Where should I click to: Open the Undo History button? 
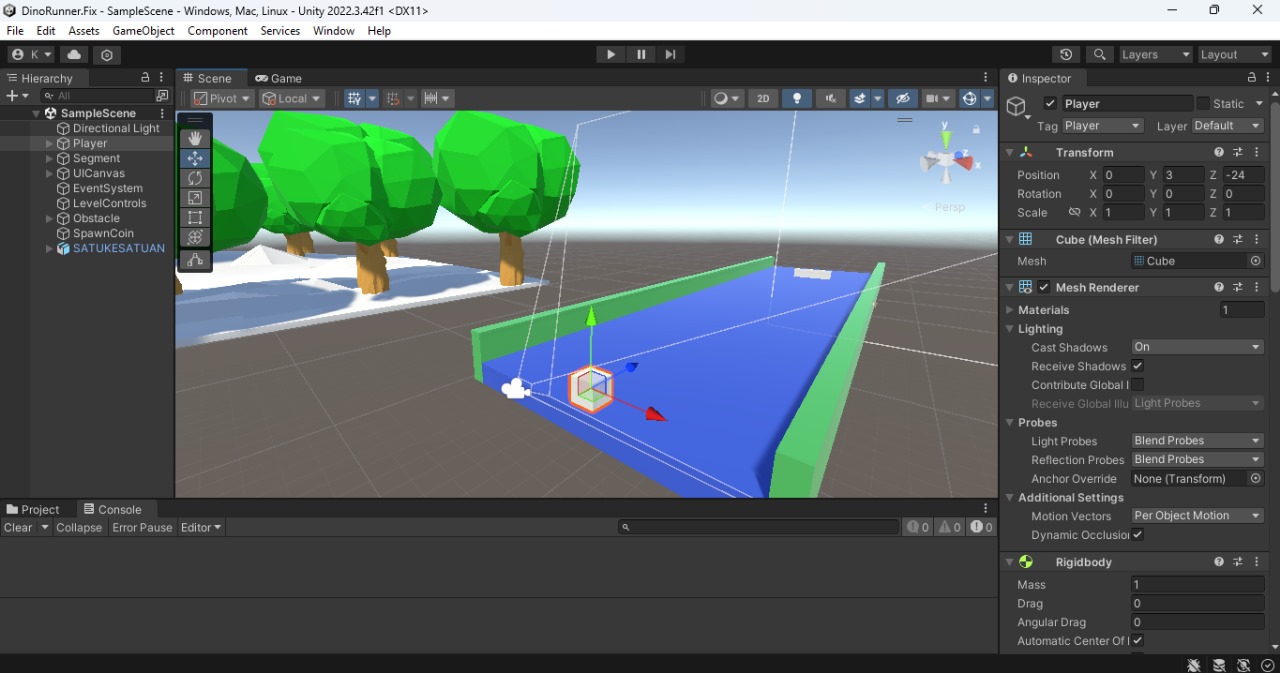[1066, 55]
